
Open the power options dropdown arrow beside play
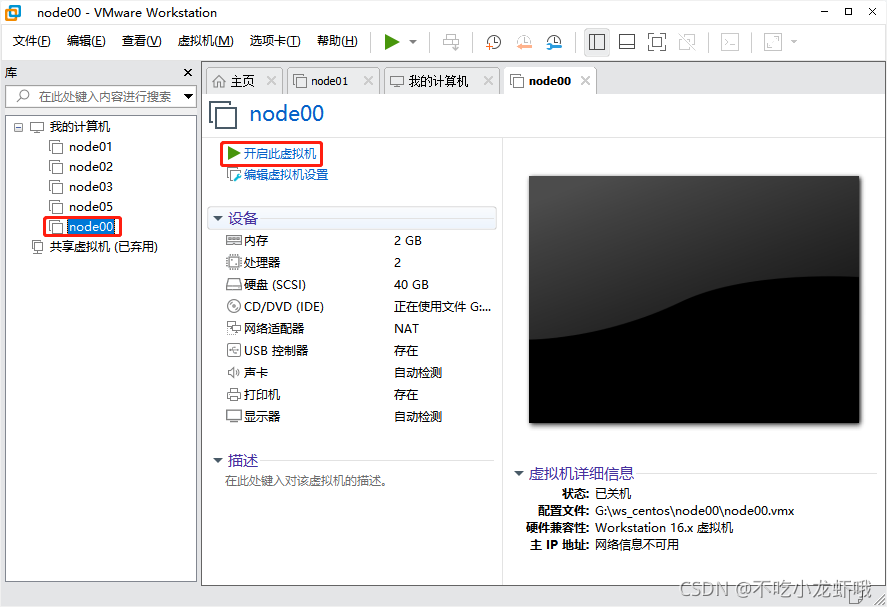pyautogui.click(x=413, y=42)
